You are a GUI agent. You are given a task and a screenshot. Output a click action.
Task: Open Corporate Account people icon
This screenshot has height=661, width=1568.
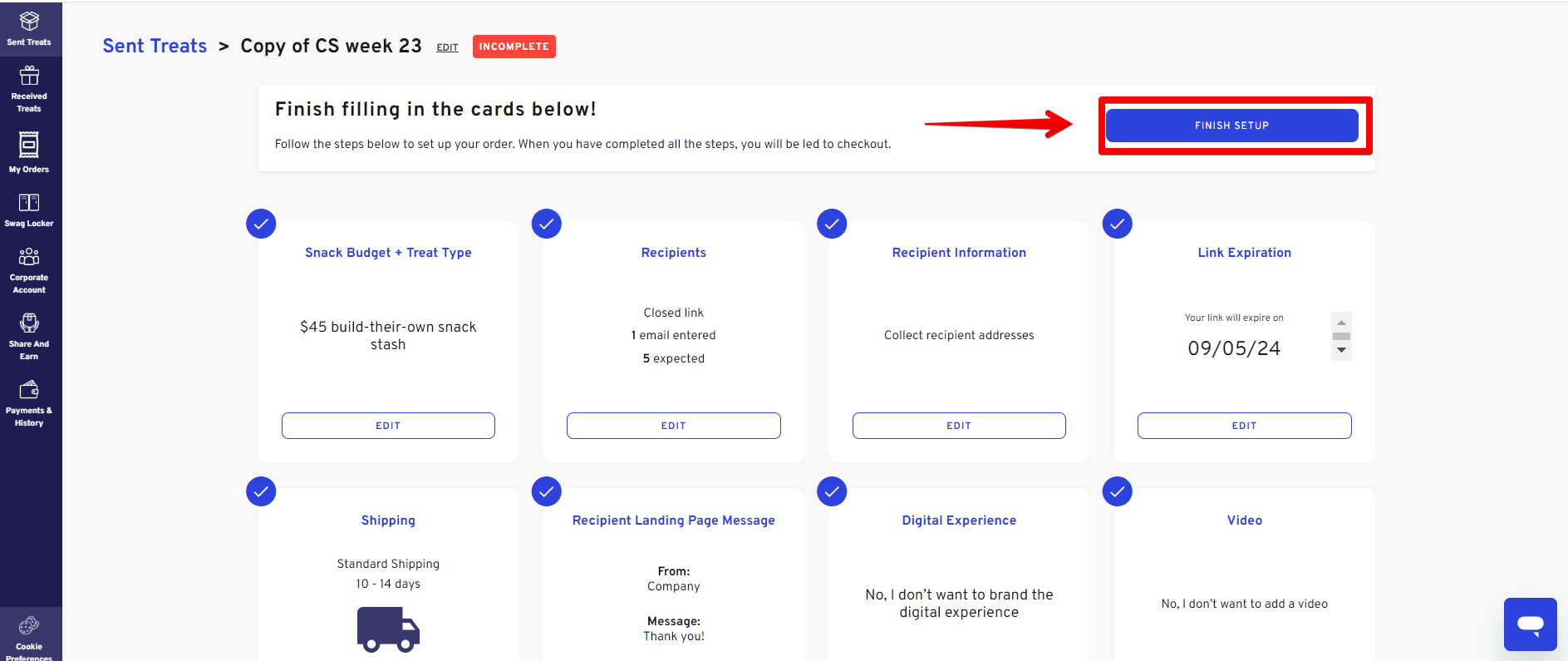tap(29, 256)
